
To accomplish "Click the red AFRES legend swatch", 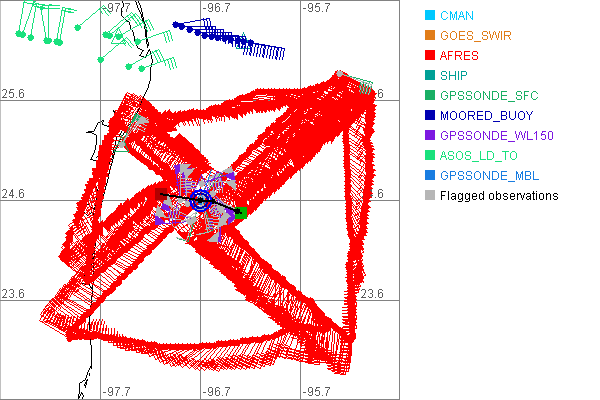I will (x=429, y=56).
